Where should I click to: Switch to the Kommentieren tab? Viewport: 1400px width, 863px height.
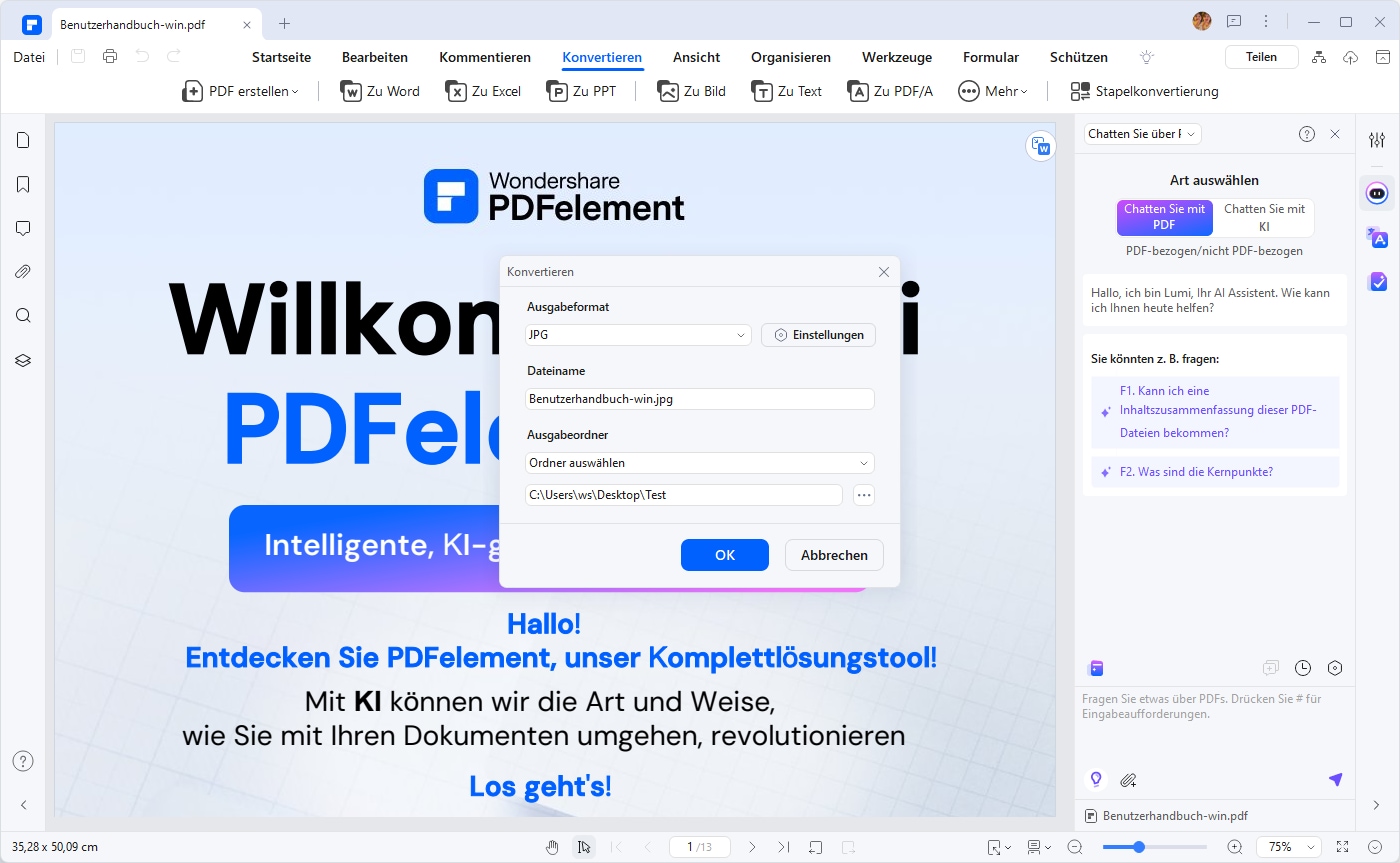485,57
